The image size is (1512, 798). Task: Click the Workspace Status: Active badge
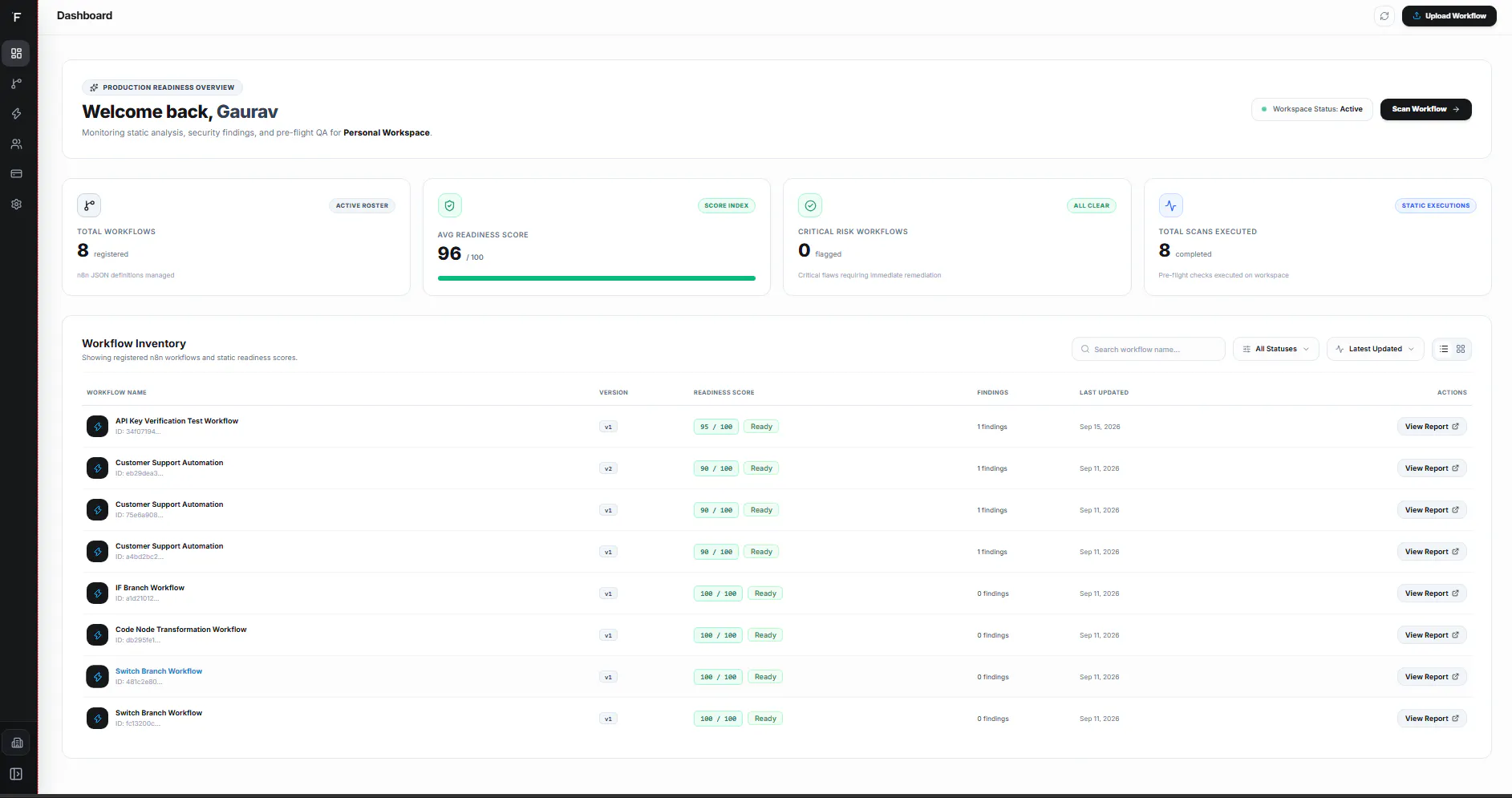(x=1312, y=109)
